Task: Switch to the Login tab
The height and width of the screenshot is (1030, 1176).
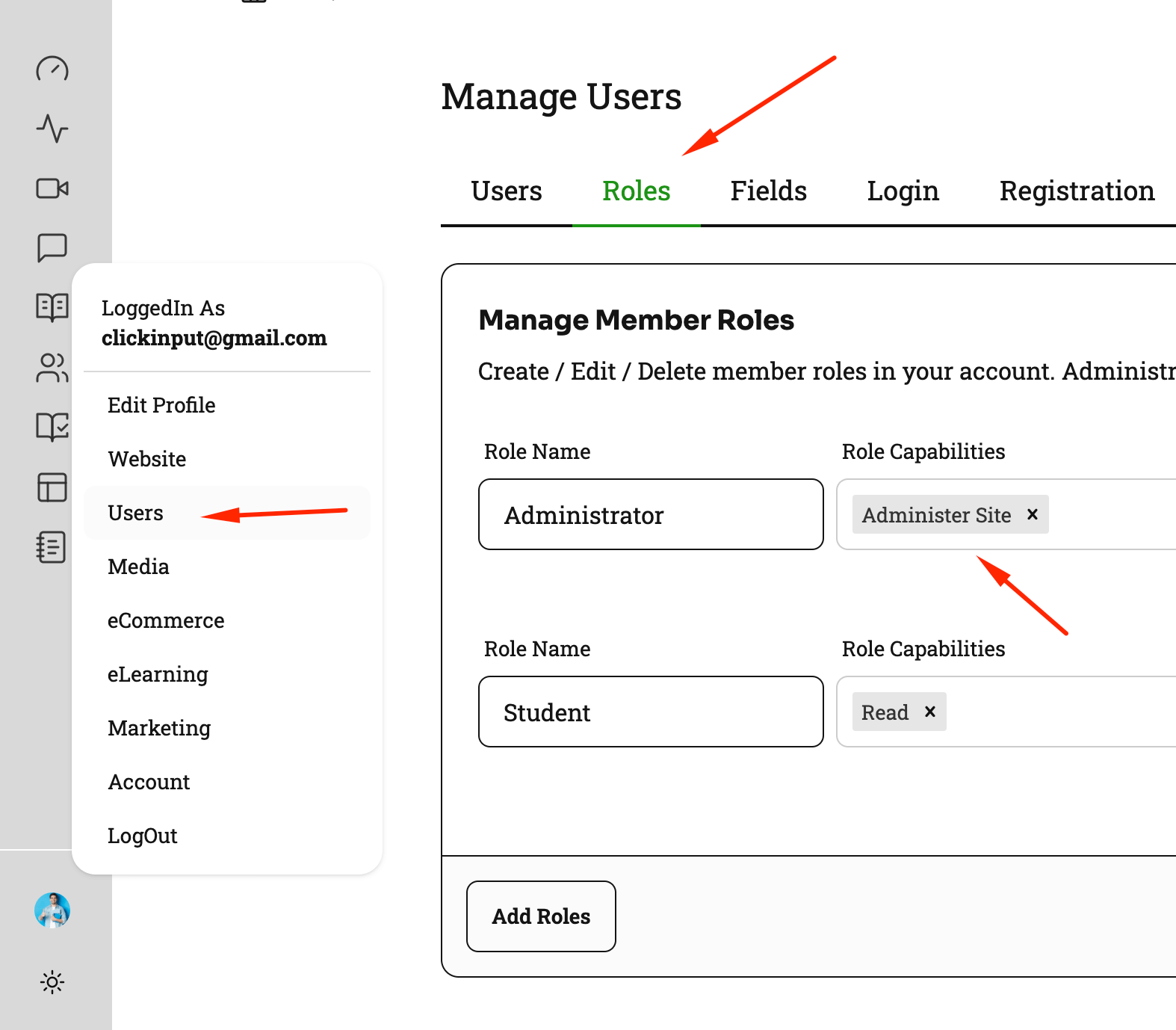Action: pyautogui.click(x=903, y=191)
